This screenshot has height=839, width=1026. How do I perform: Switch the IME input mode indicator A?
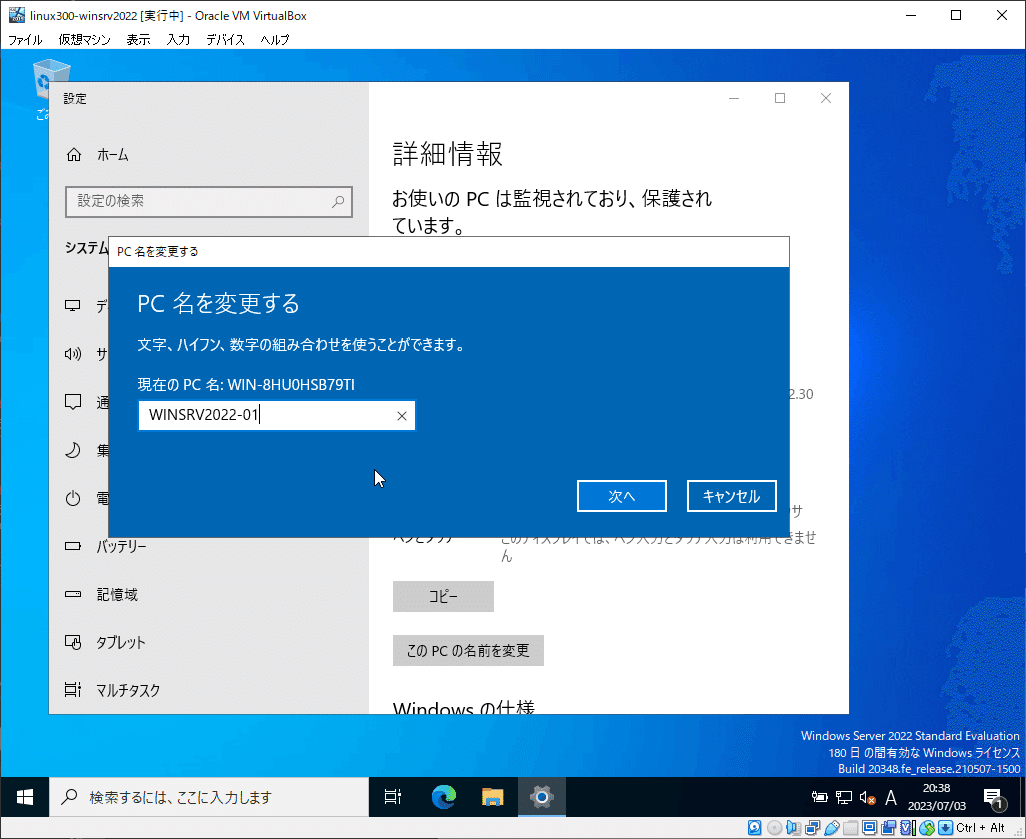click(891, 797)
